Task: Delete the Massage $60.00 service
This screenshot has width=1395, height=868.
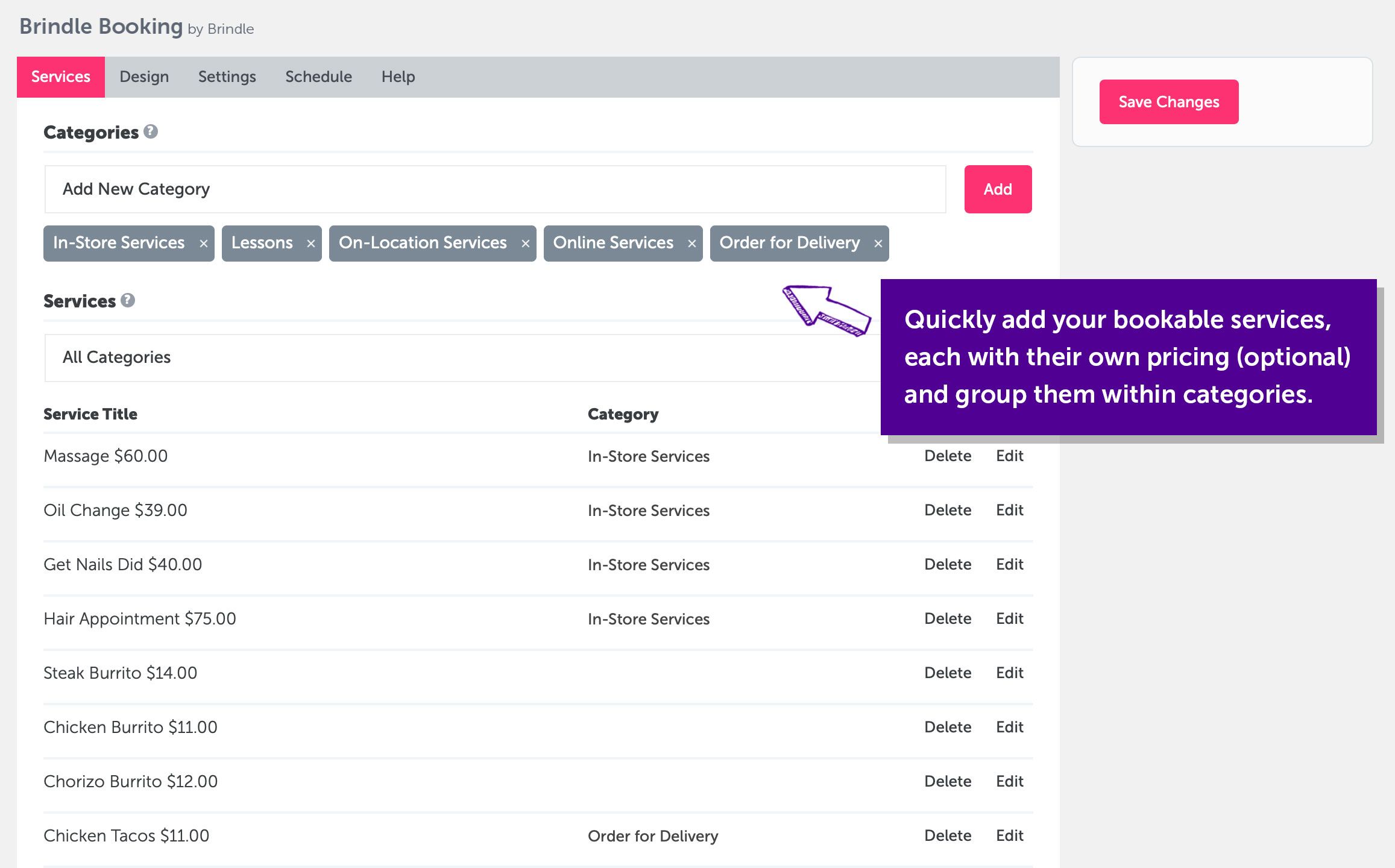Action: [948, 456]
